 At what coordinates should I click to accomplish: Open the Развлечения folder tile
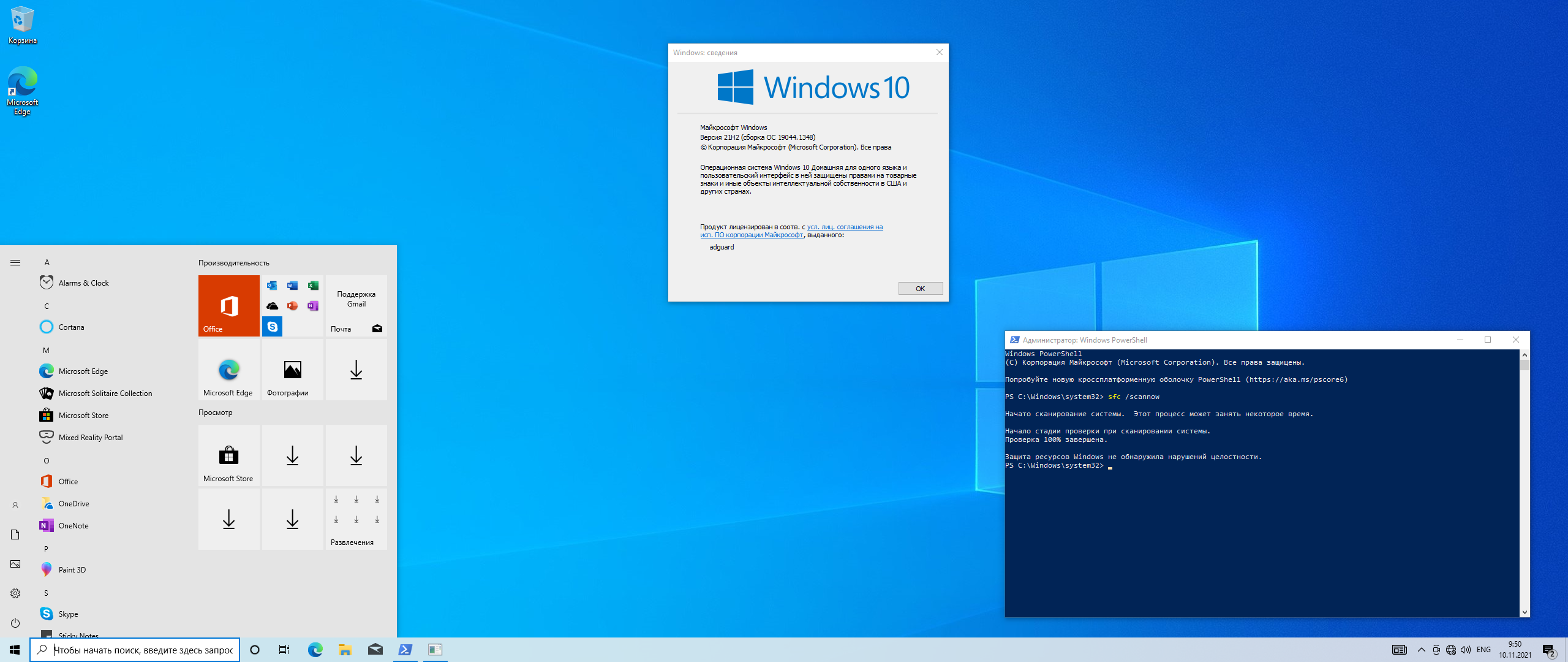click(356, 519)
